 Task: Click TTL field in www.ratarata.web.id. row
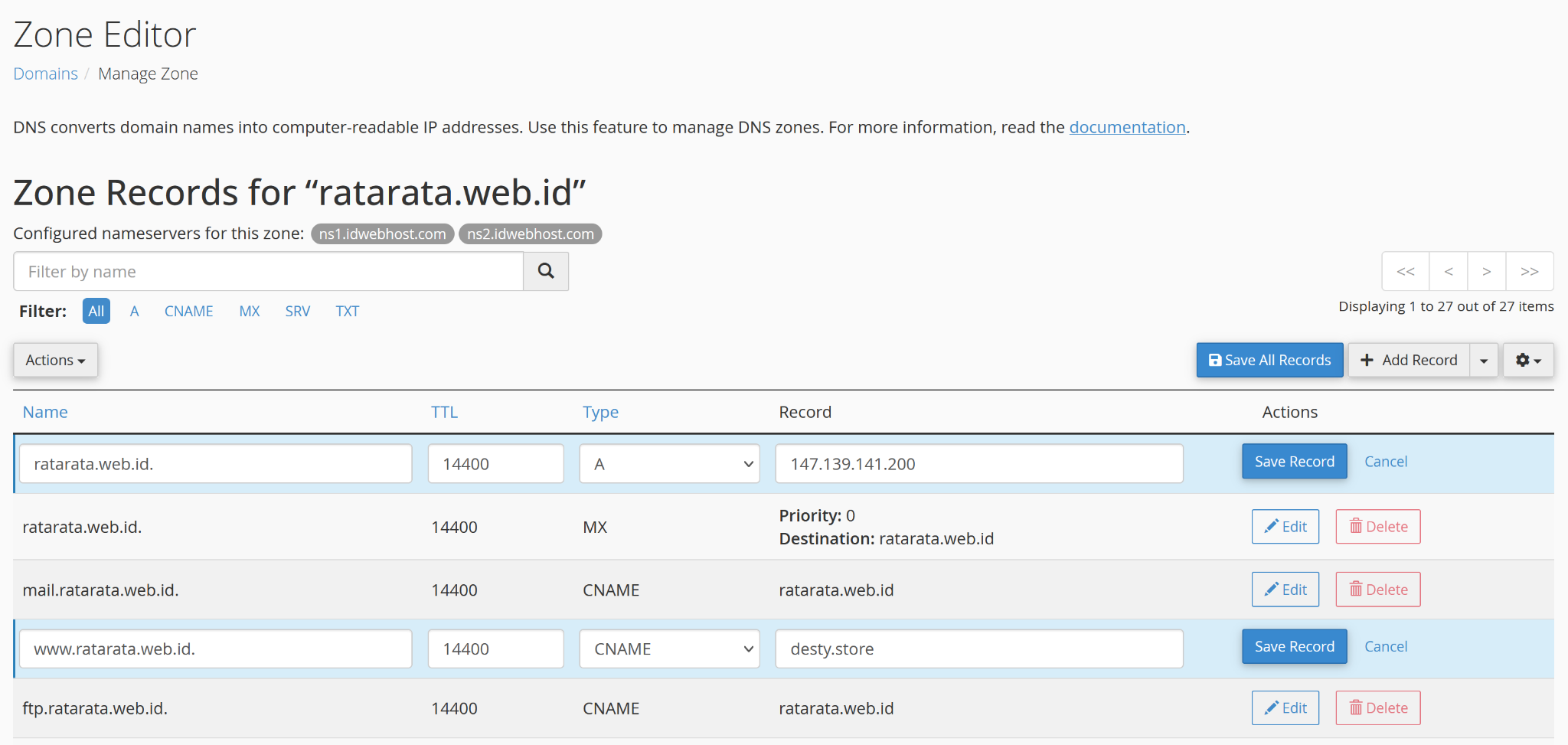coord(495,649)
